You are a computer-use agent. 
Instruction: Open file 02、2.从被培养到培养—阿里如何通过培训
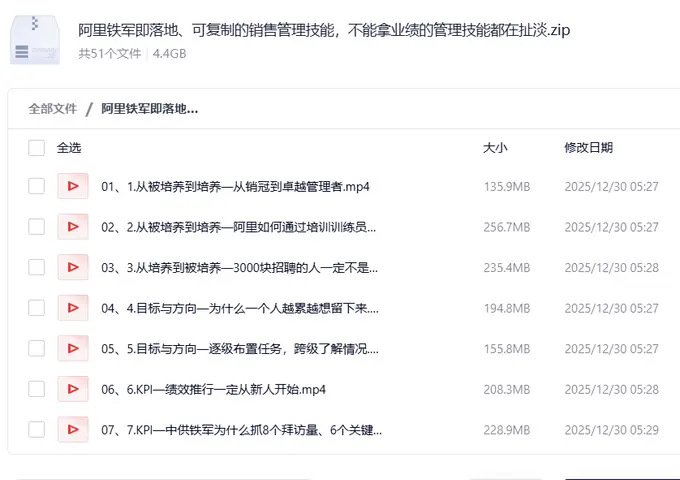pyautogui.click(x=239, y=227)
